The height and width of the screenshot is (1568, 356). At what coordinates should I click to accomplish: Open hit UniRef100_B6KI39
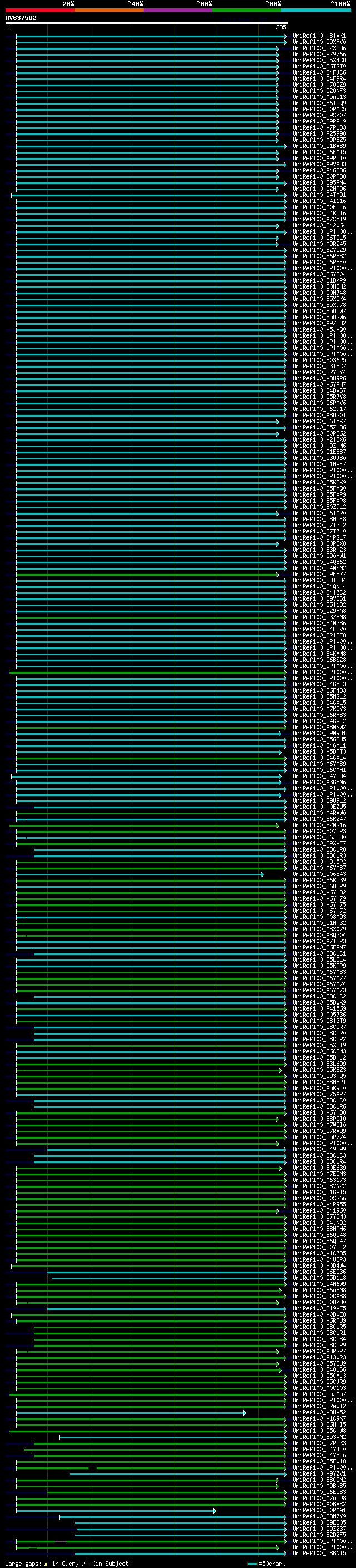319,881
